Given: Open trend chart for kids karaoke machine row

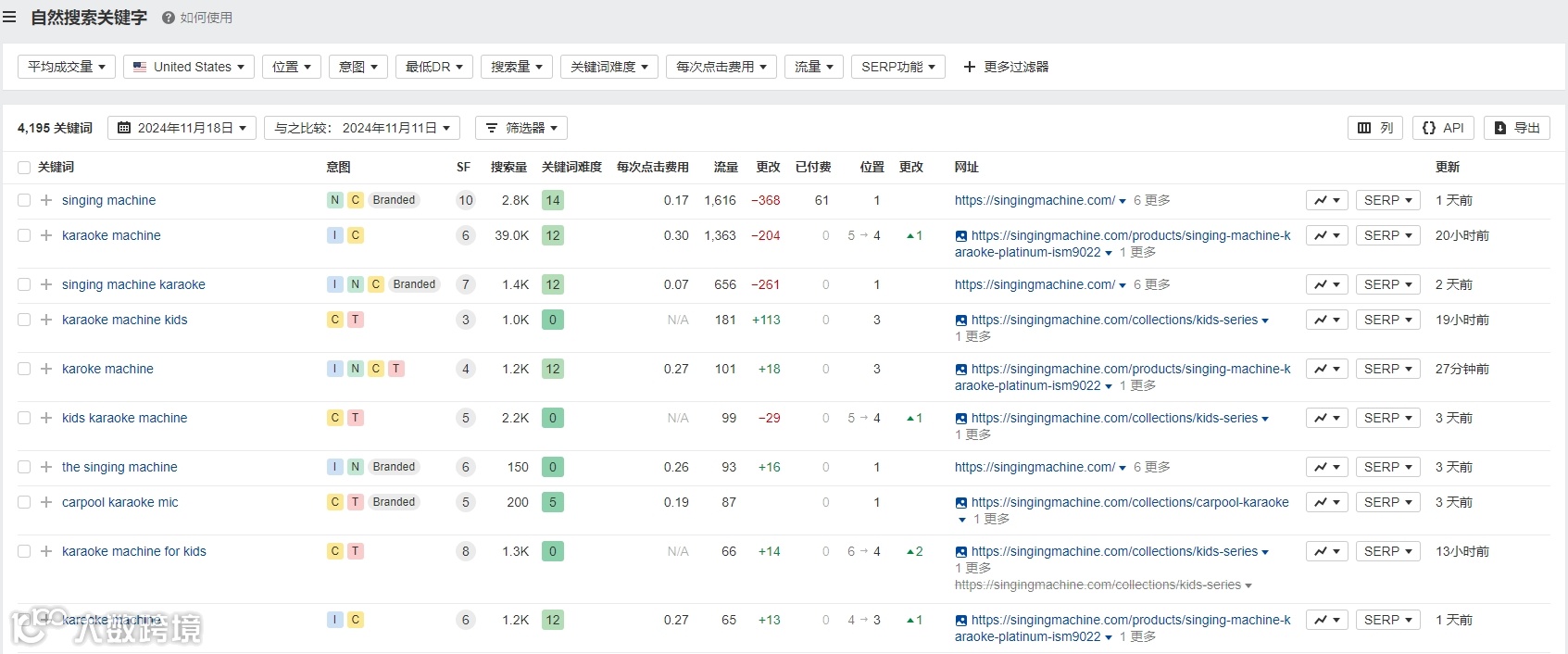Looking at the screenshot, I should tap(1326, 418).
